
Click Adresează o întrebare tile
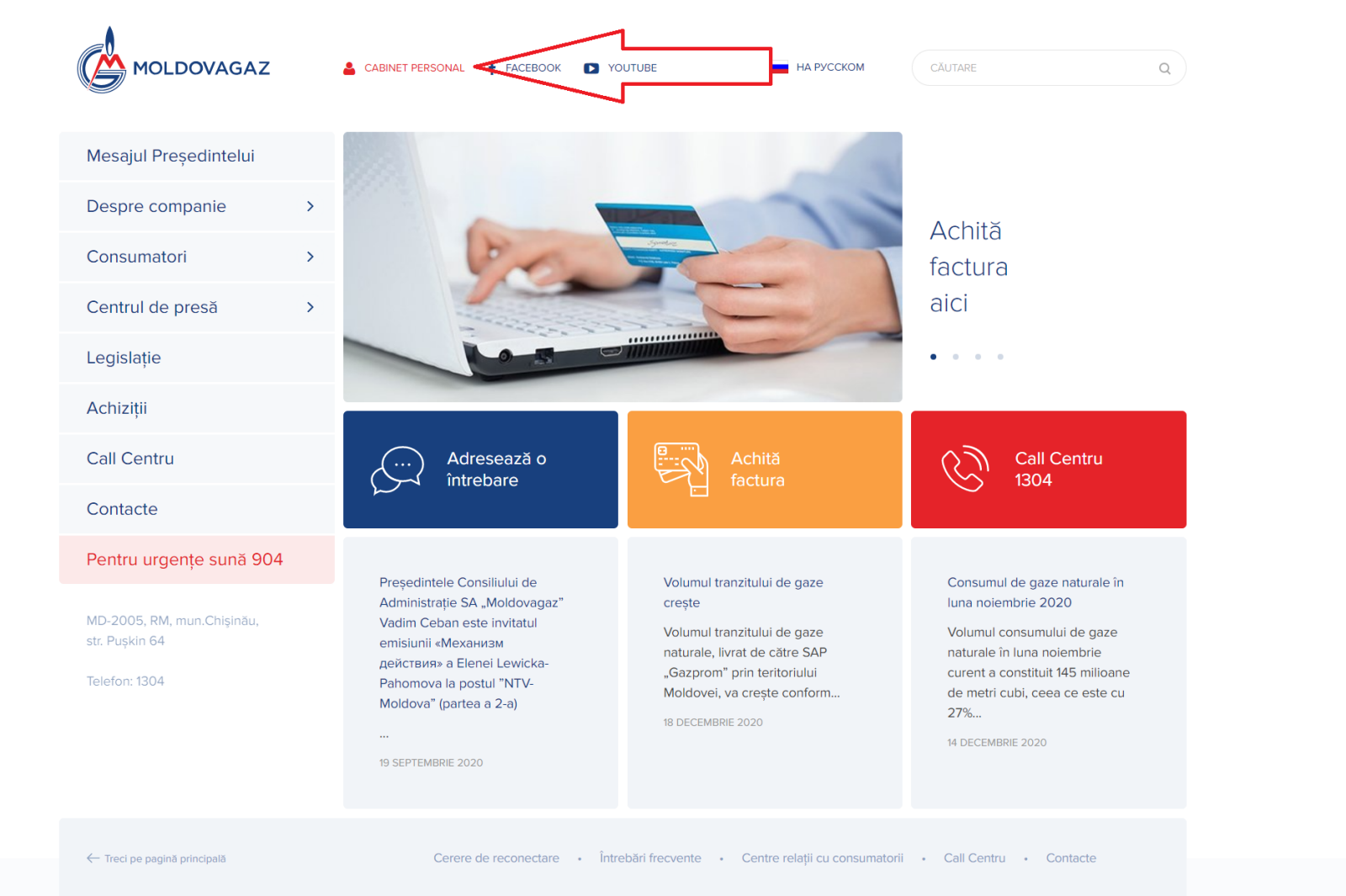[480, 469]
